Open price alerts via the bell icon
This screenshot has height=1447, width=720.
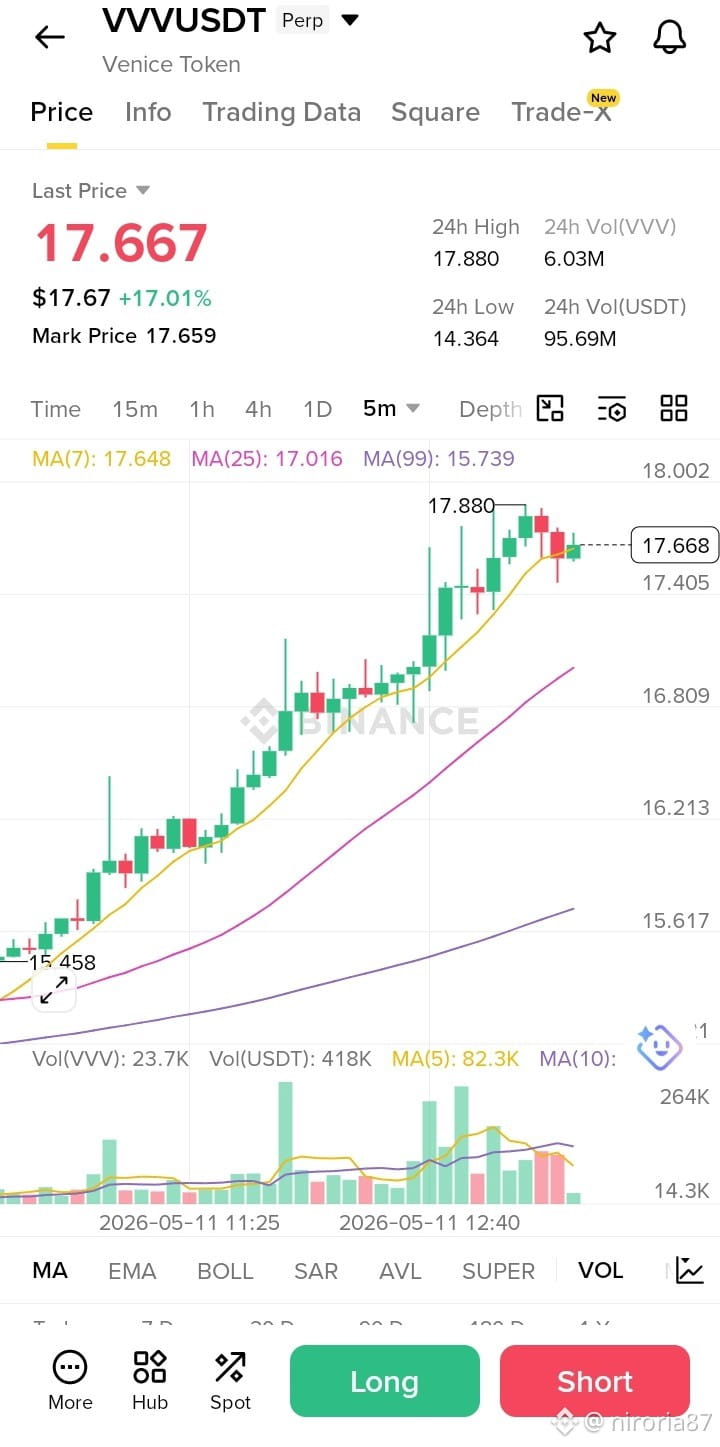coord(670,37)
